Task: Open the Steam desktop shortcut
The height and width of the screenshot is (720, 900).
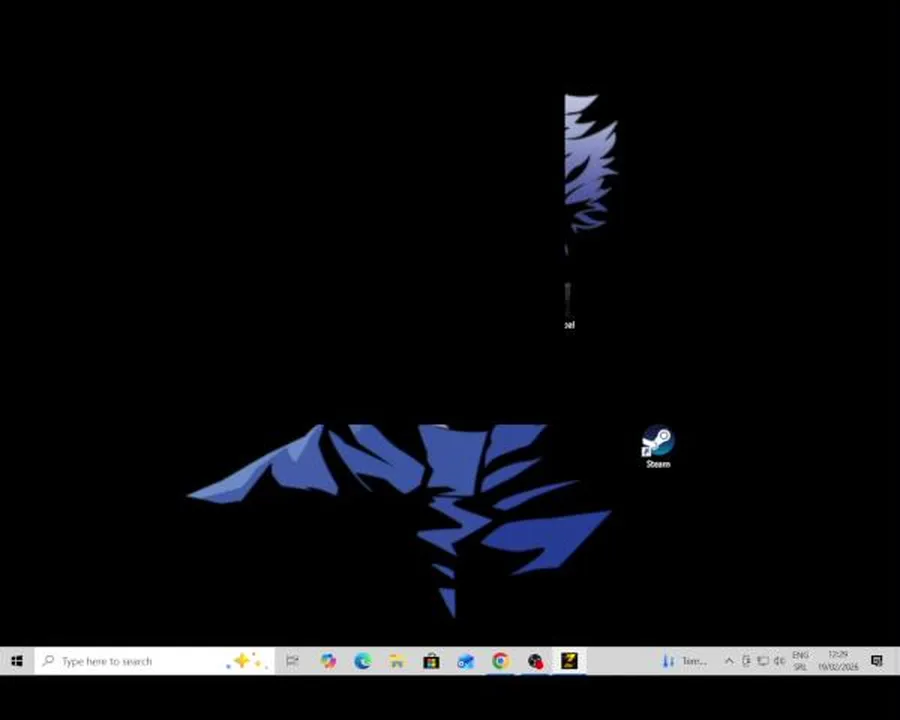Action: (658, 447)
